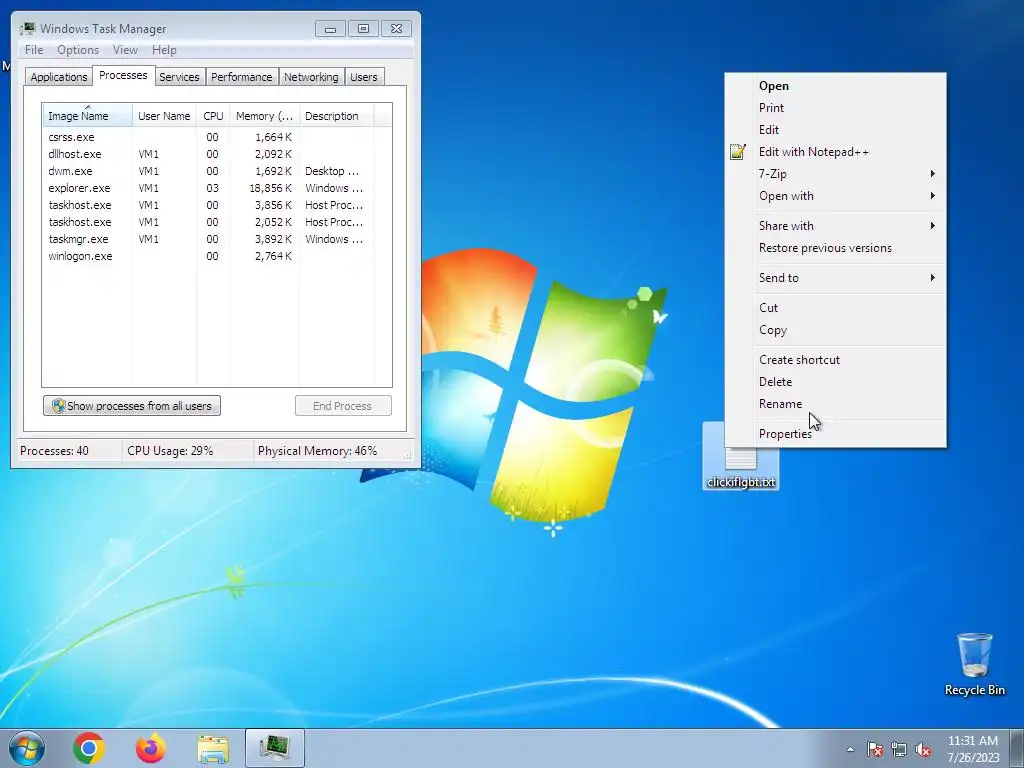This screenshot has width=1024, height=768.
Task: Switch to the Services tab
Action: tap(179, 77)
